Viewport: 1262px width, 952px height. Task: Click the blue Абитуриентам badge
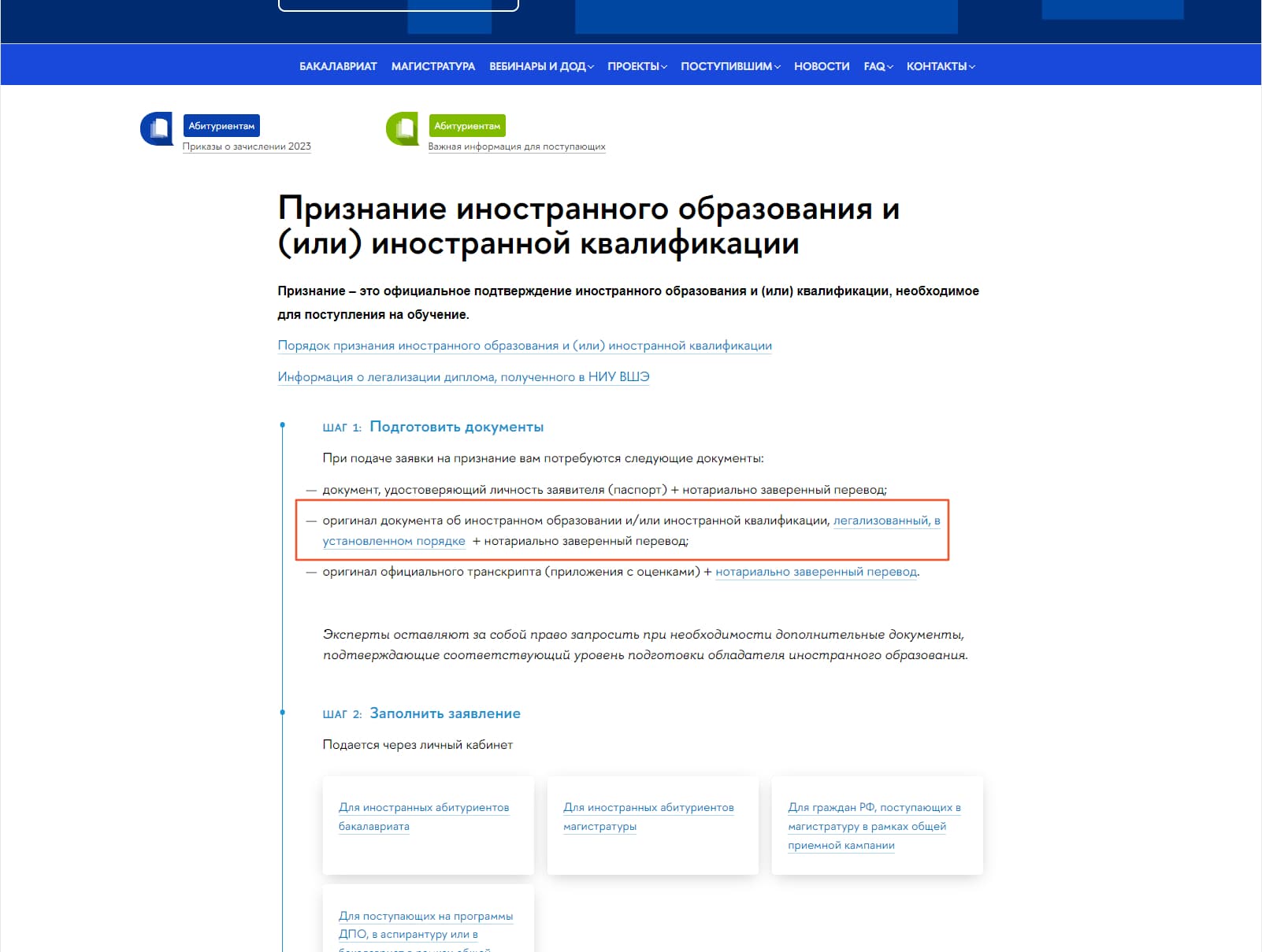221,126
